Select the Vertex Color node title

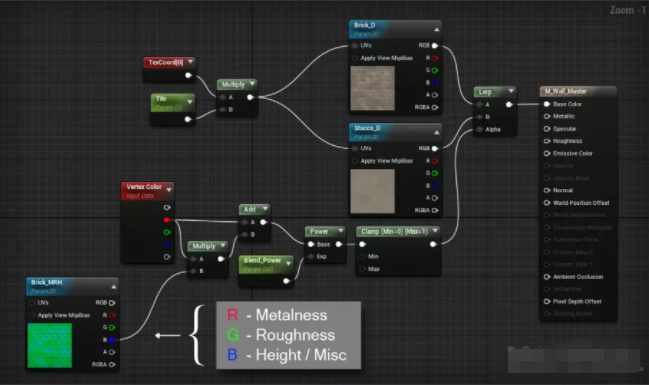point(144,187)
